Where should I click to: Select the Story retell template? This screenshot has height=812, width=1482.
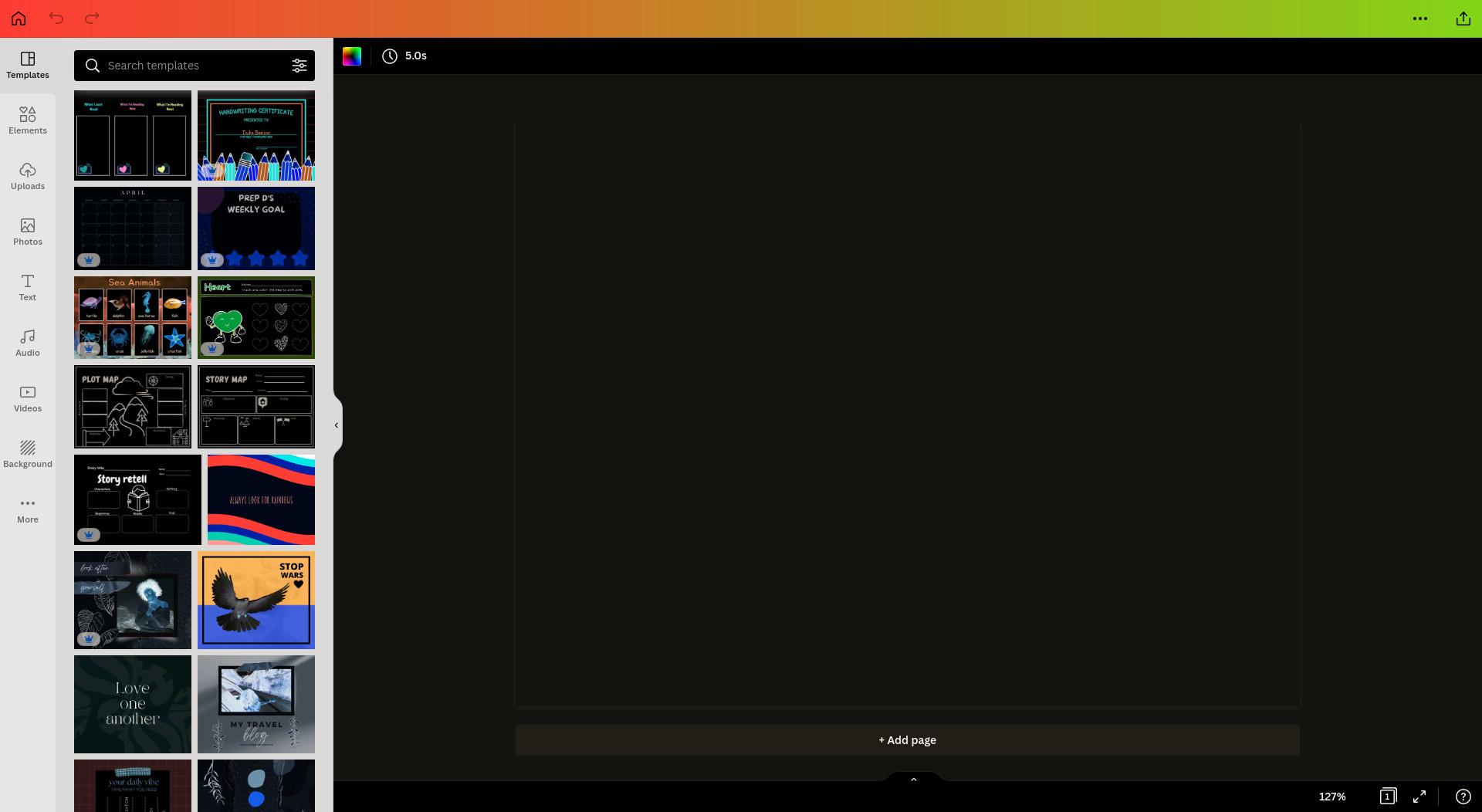click(137, 499)
